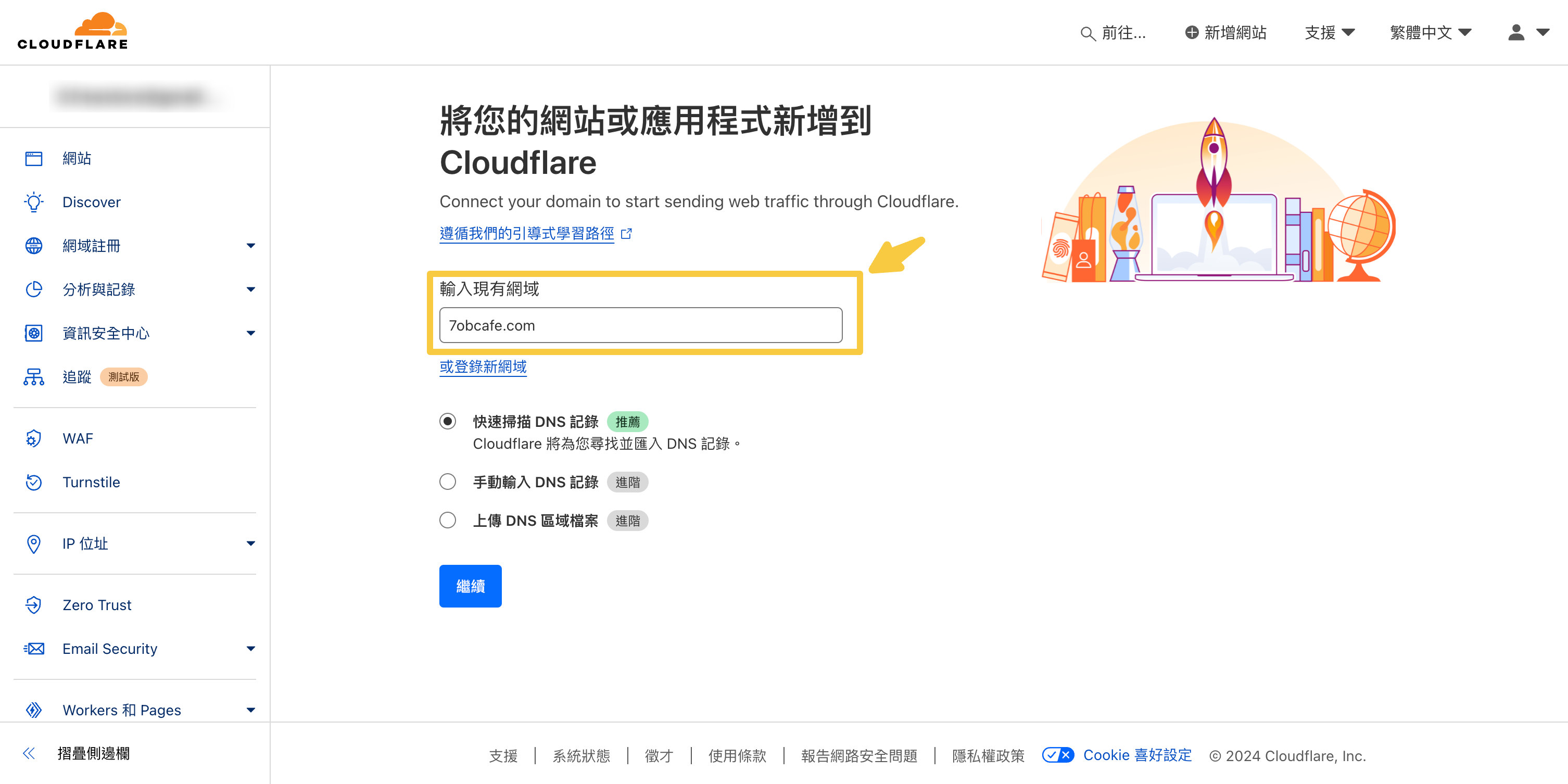Expand the IP 位址 sidebar section arrow

coord(251,543)
